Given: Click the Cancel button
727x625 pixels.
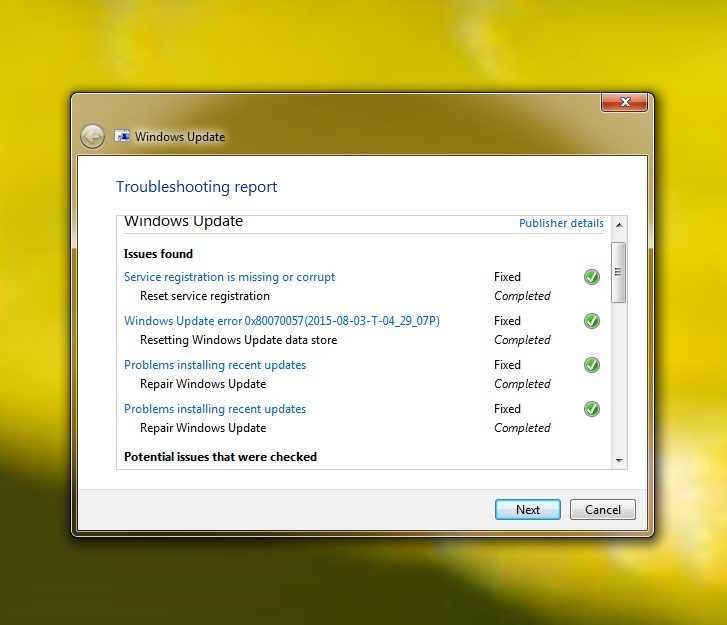Looking at the screenshot, I should [x=602, y=510].
